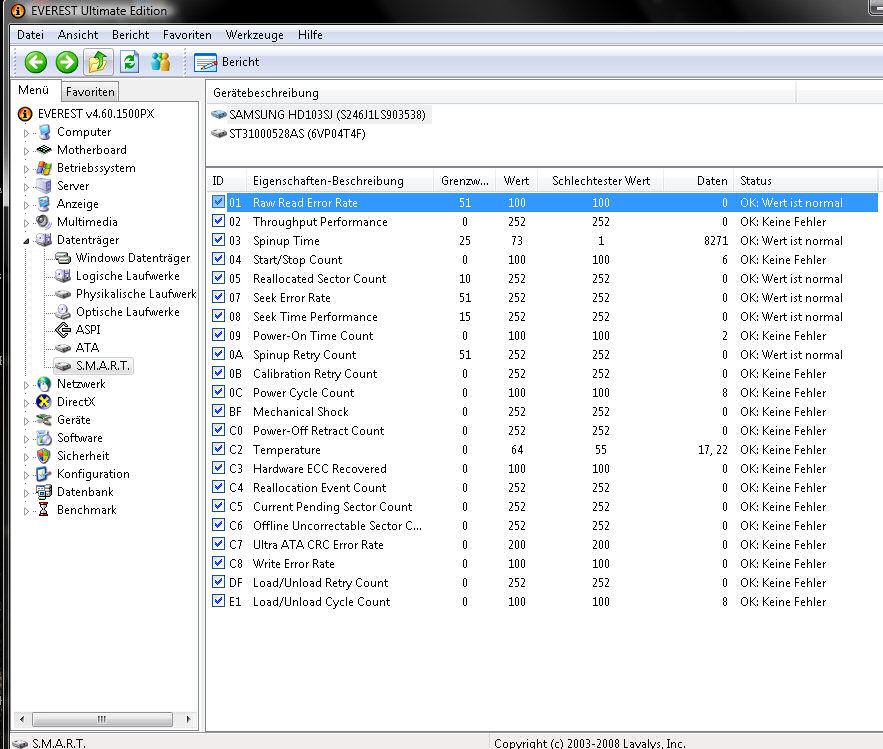Screen dimensions: 883x749
Task: Expand the Software tree node
Action: [x=26, y=439]
